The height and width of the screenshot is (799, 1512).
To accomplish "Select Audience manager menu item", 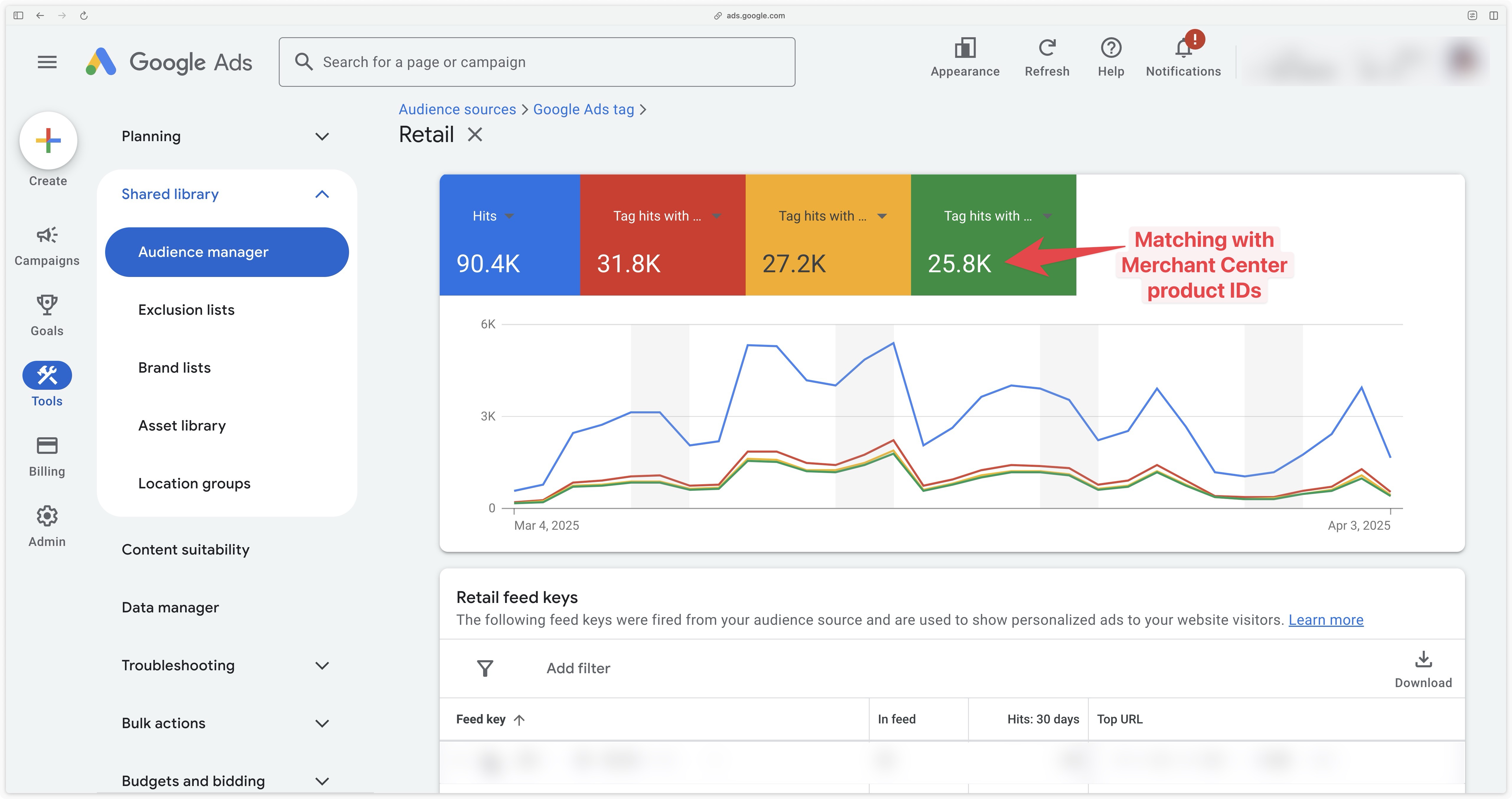I will tap(227, 252).
